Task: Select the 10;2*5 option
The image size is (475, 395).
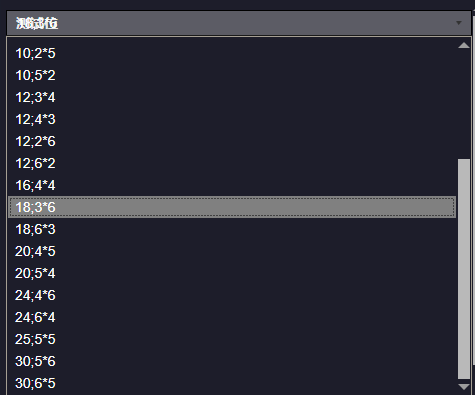Action: point(232,53)
